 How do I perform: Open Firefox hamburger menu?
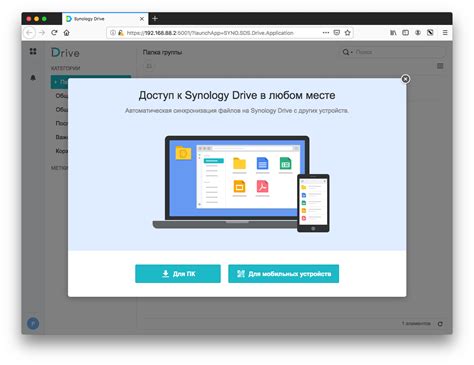(445, 33)
